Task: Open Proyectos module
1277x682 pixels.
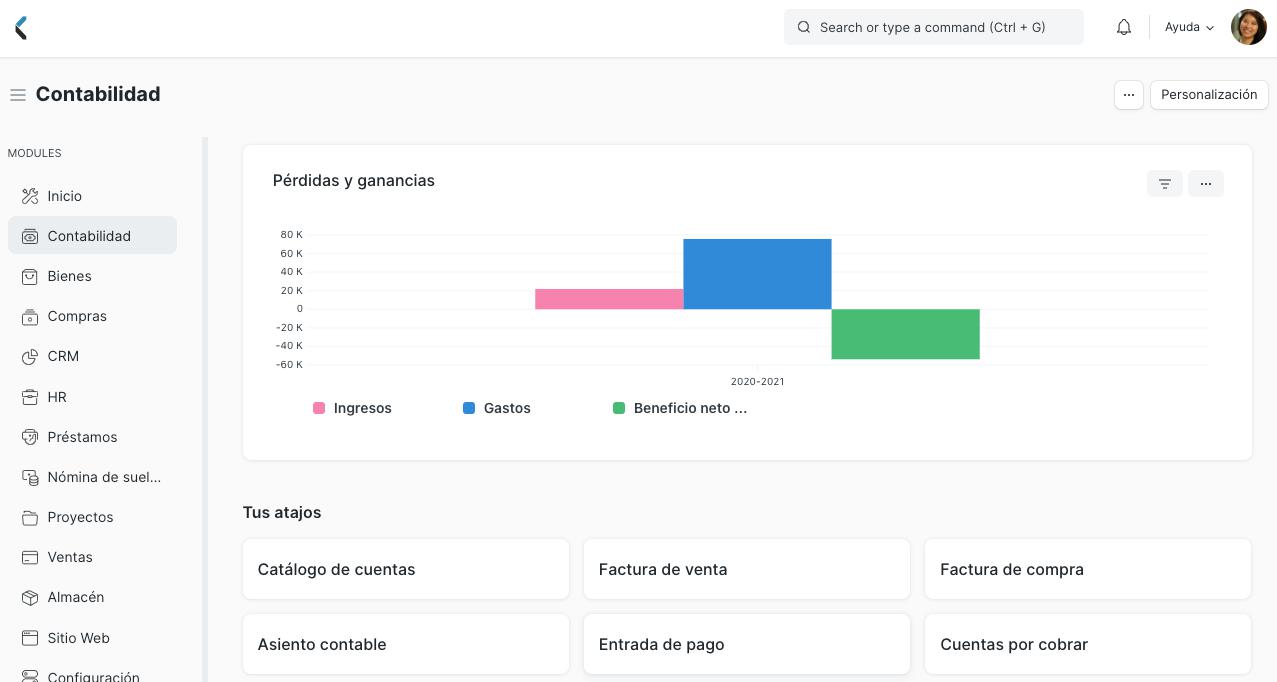Action: coord(92,517)
